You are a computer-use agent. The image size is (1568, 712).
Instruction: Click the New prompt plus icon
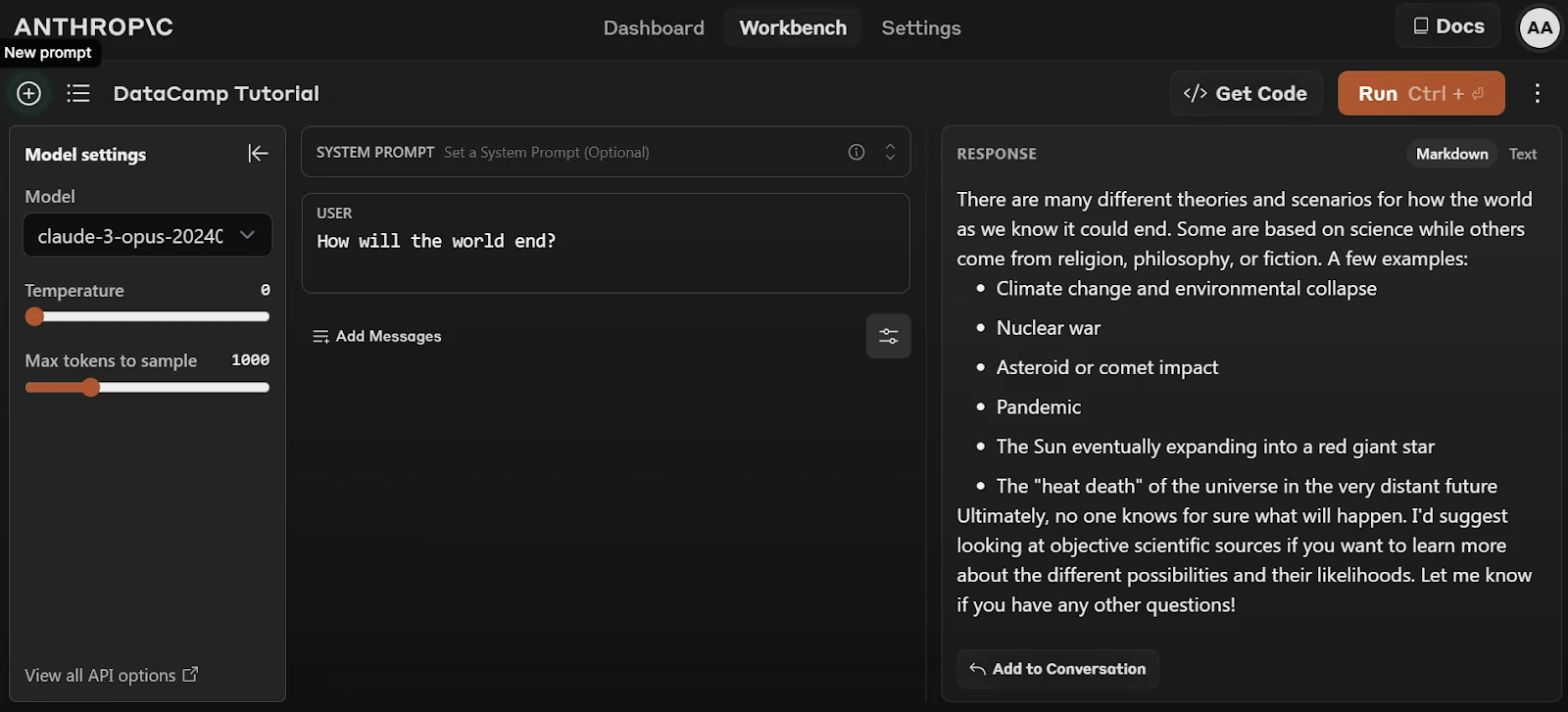[28, 93]
